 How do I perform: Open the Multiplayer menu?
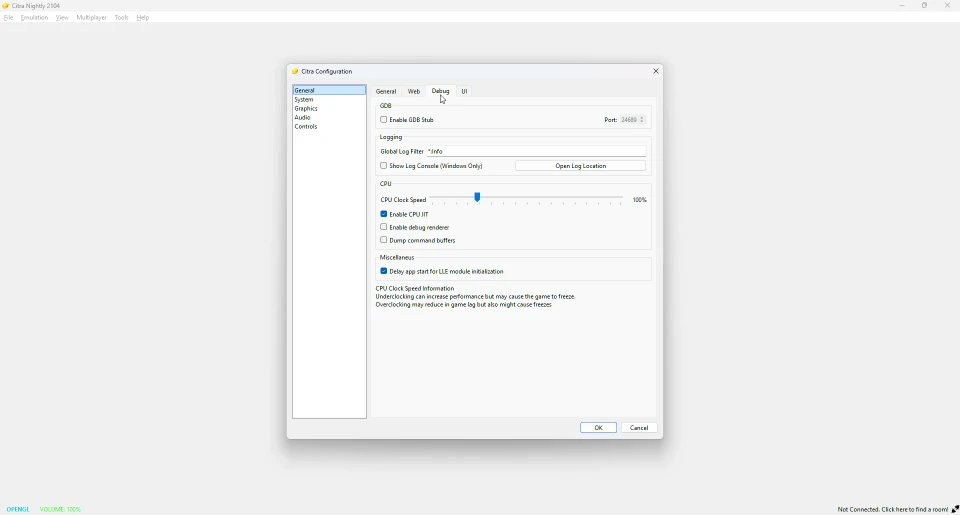[91, 18]
